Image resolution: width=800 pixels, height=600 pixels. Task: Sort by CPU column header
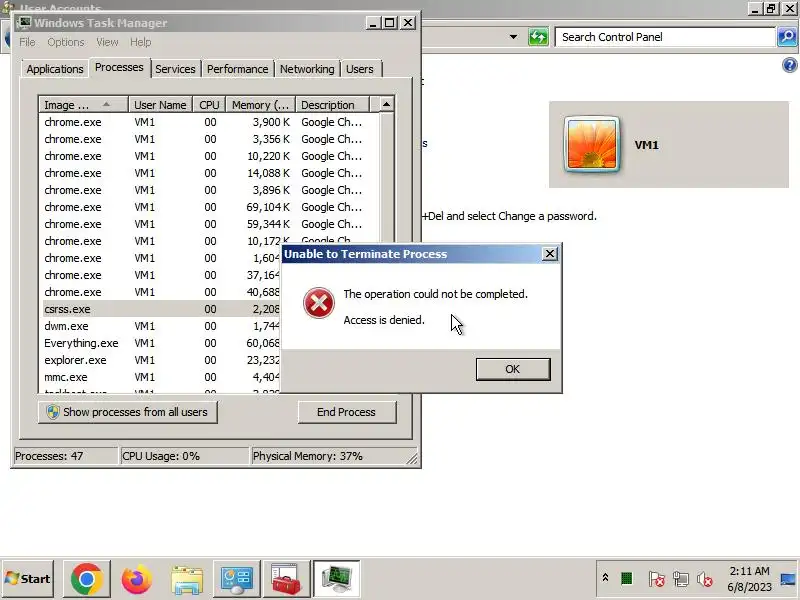209,105
